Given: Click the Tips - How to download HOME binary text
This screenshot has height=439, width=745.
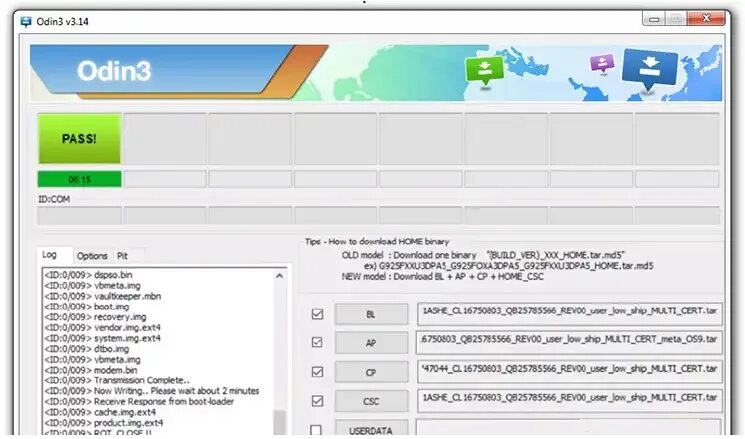Looking at the screenshot, I should [377, 241].
